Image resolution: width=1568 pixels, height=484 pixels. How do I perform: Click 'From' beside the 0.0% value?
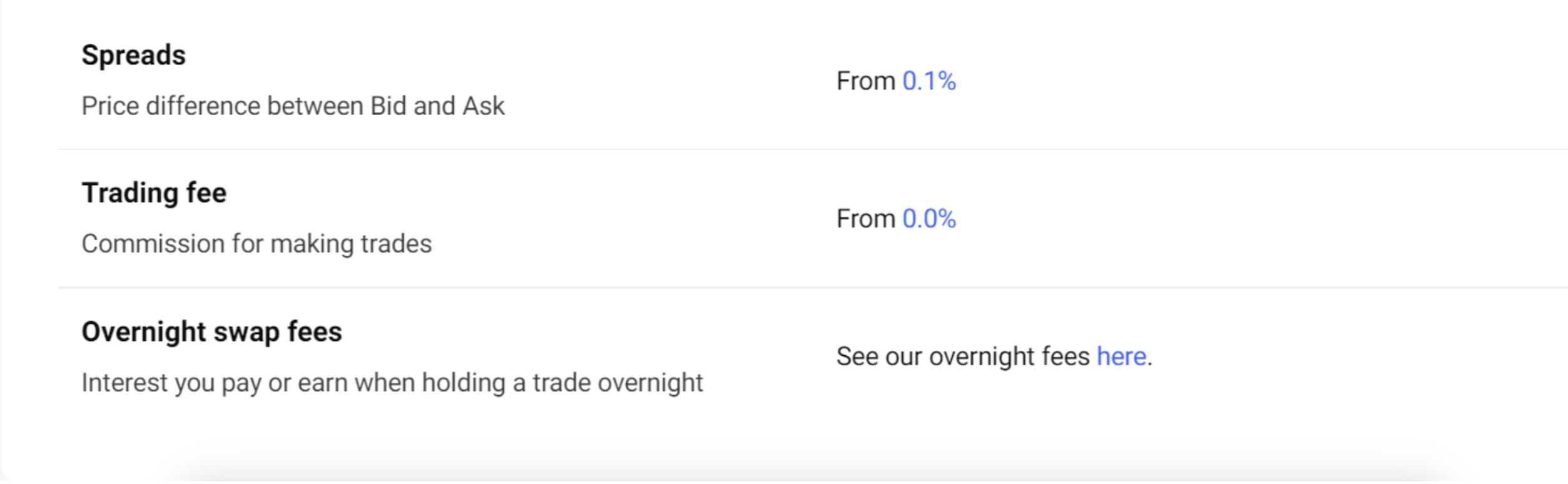pyautogui.click(x=866, y=219)
